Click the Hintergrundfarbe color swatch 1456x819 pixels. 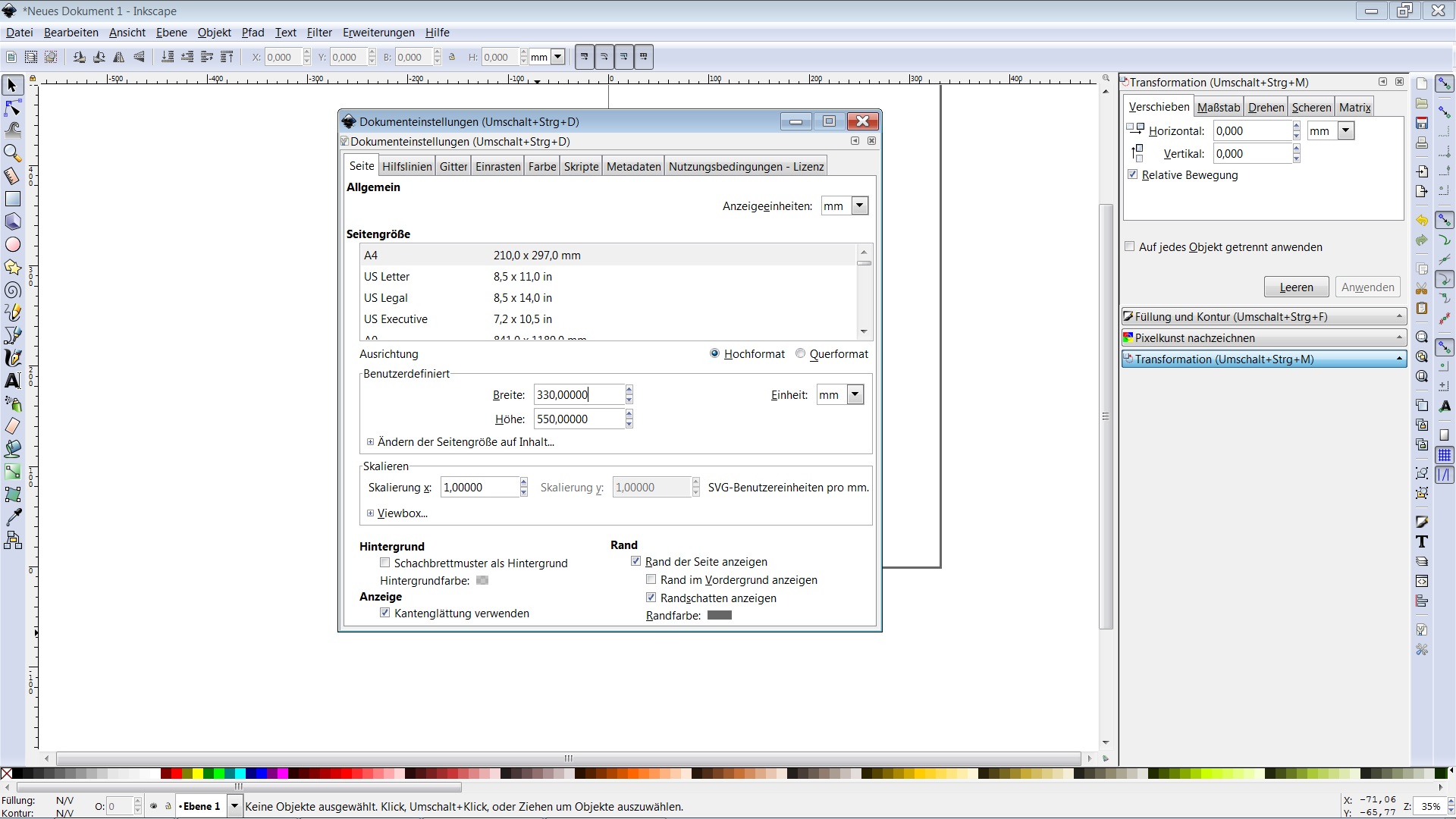coord(482,580)
